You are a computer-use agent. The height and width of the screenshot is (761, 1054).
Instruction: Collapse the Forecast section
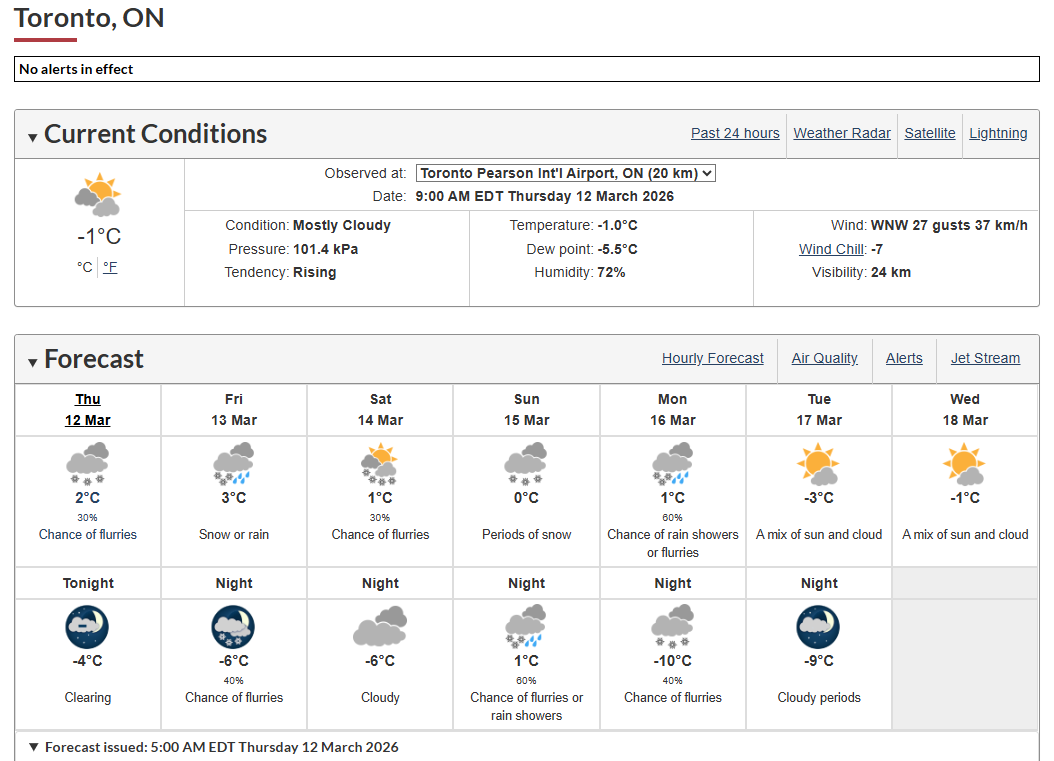coord(33,362)
